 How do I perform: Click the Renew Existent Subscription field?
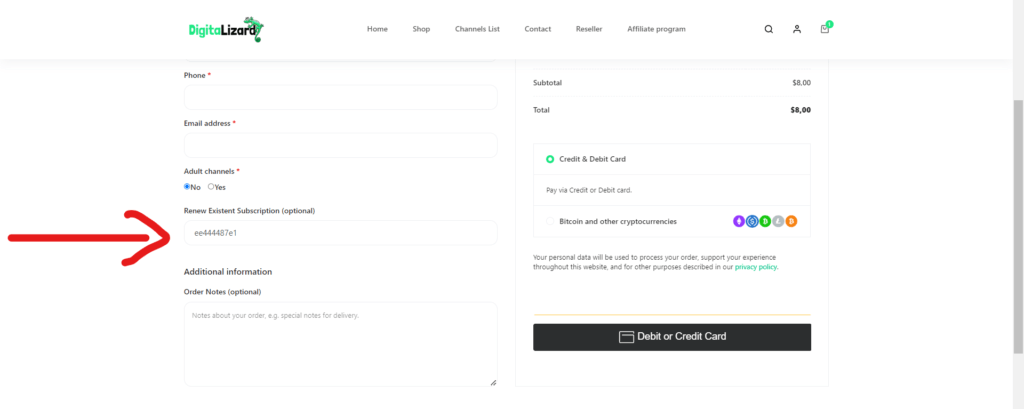tap(341, 233)
